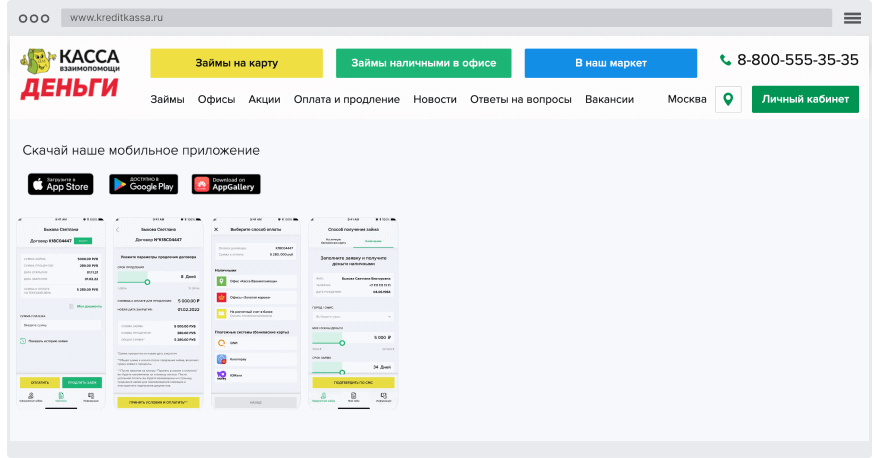Tap the green document nav icon in first phone screenshot
The width and height of the screenshot is (879, 458).
61,397
